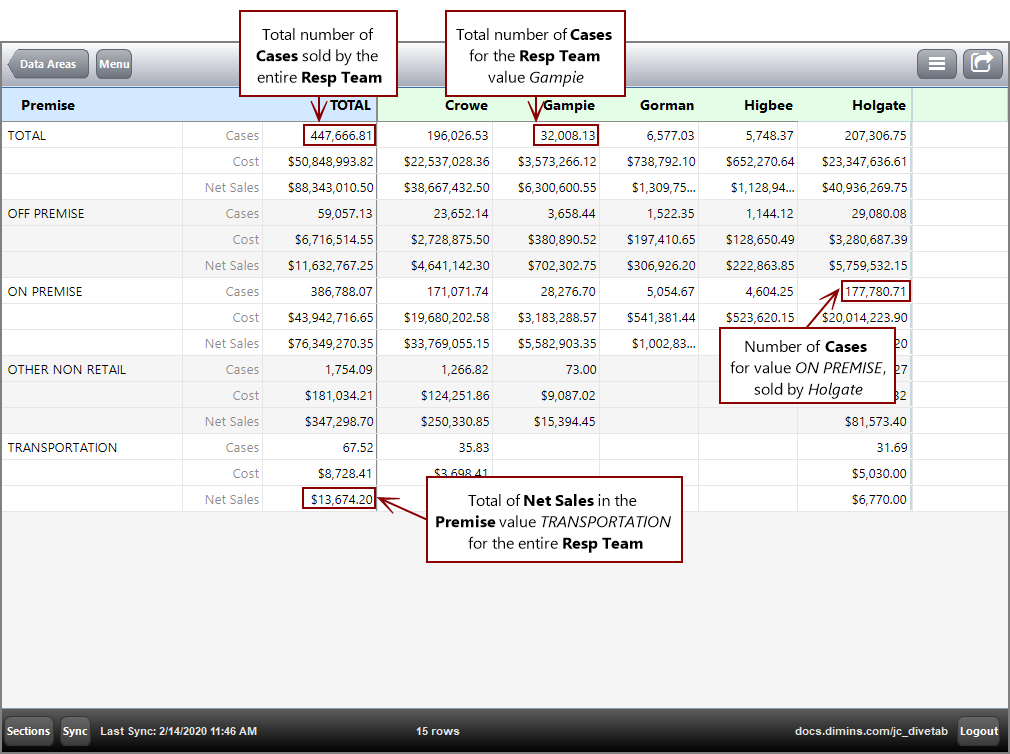Sync the data area
Screen dimensions: 1010x754
[74, 731]
